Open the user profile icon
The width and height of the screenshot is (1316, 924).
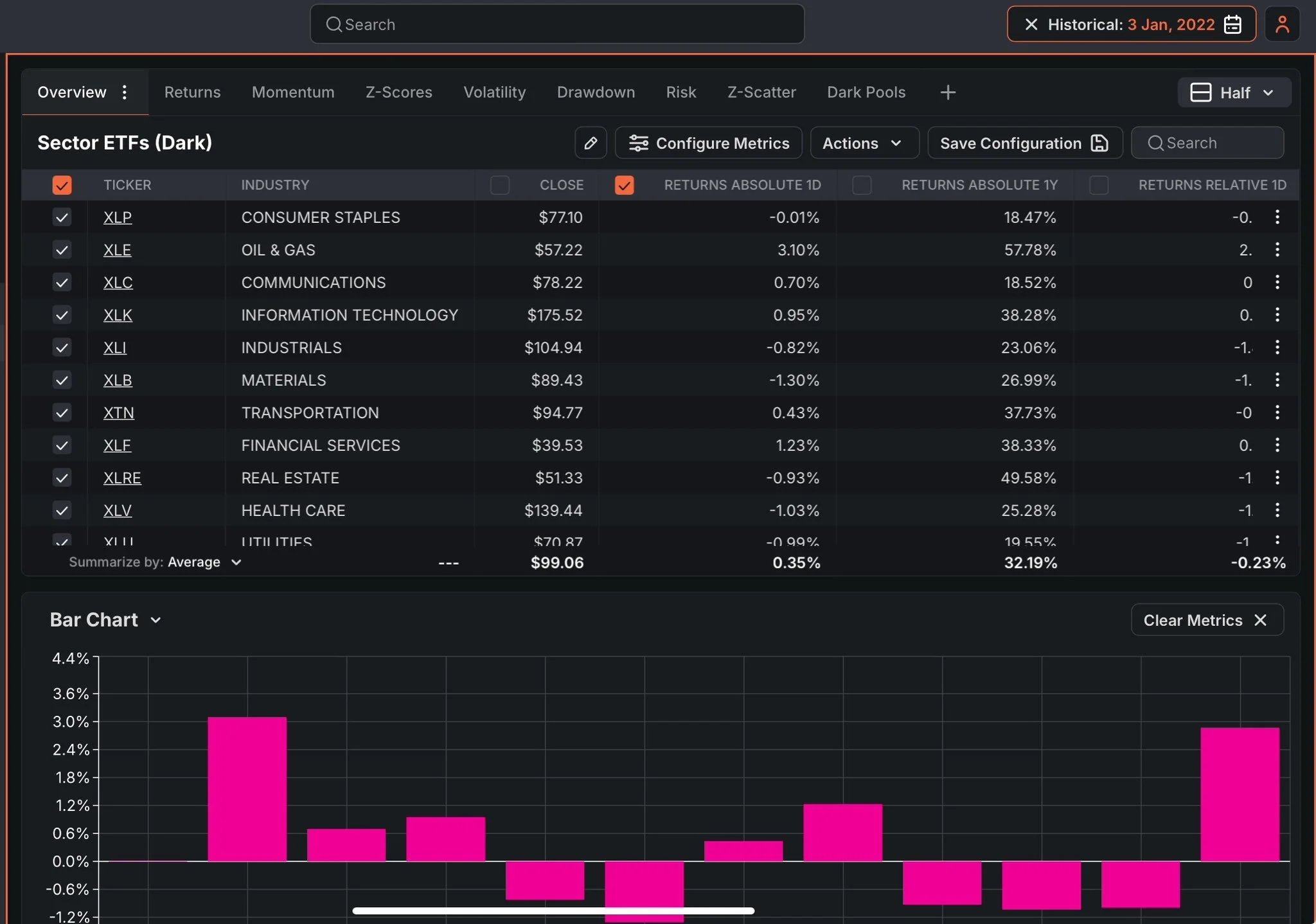tap(1282, 24)
